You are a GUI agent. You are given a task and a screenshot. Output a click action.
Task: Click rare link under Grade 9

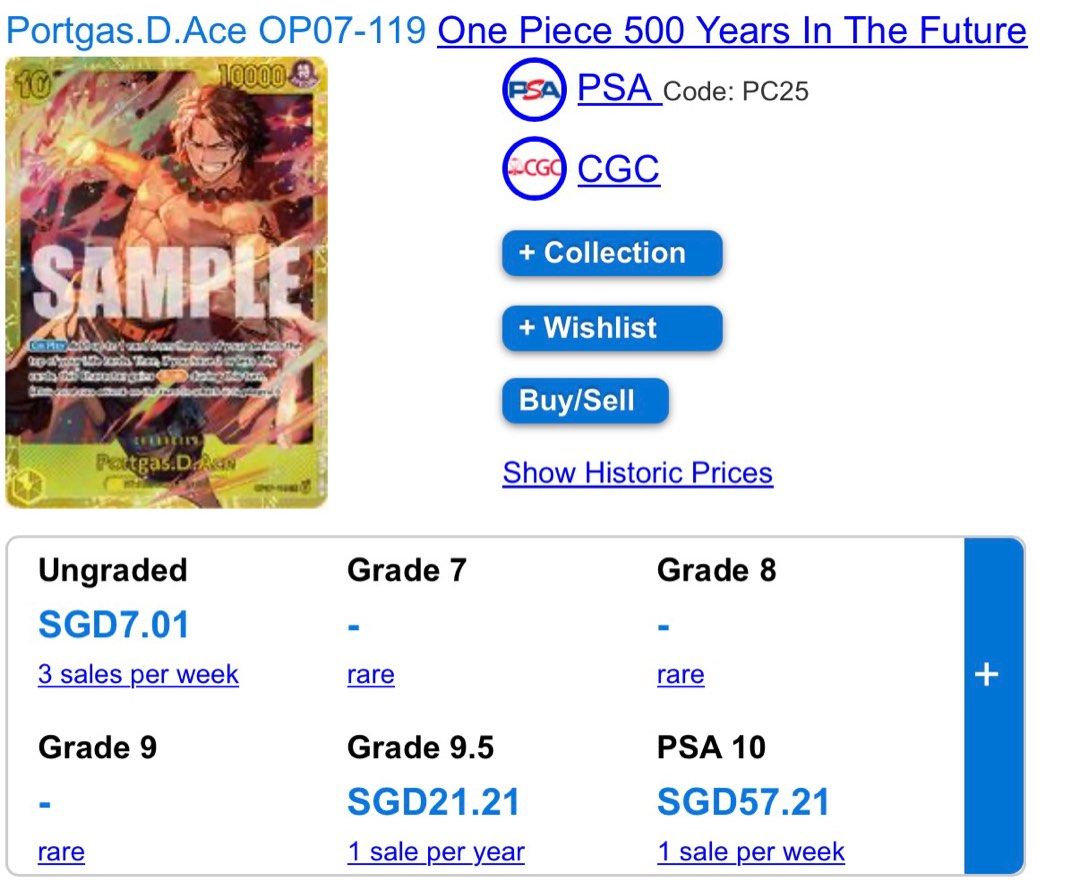click(x=61, y=852)
